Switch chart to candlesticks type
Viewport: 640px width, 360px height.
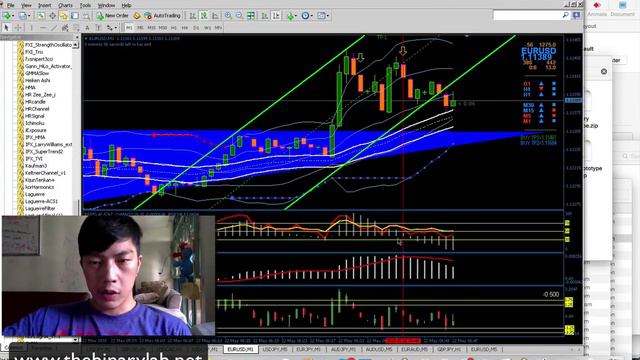pos(204,16)
